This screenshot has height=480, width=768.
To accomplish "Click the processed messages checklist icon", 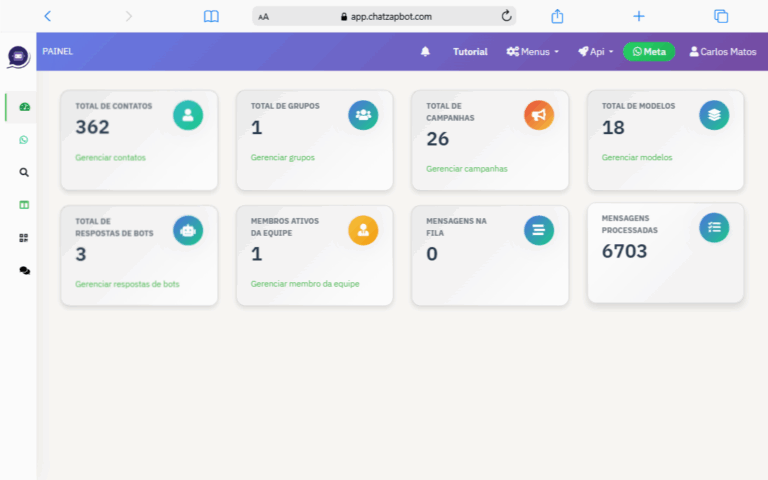I will pos(714,227).
